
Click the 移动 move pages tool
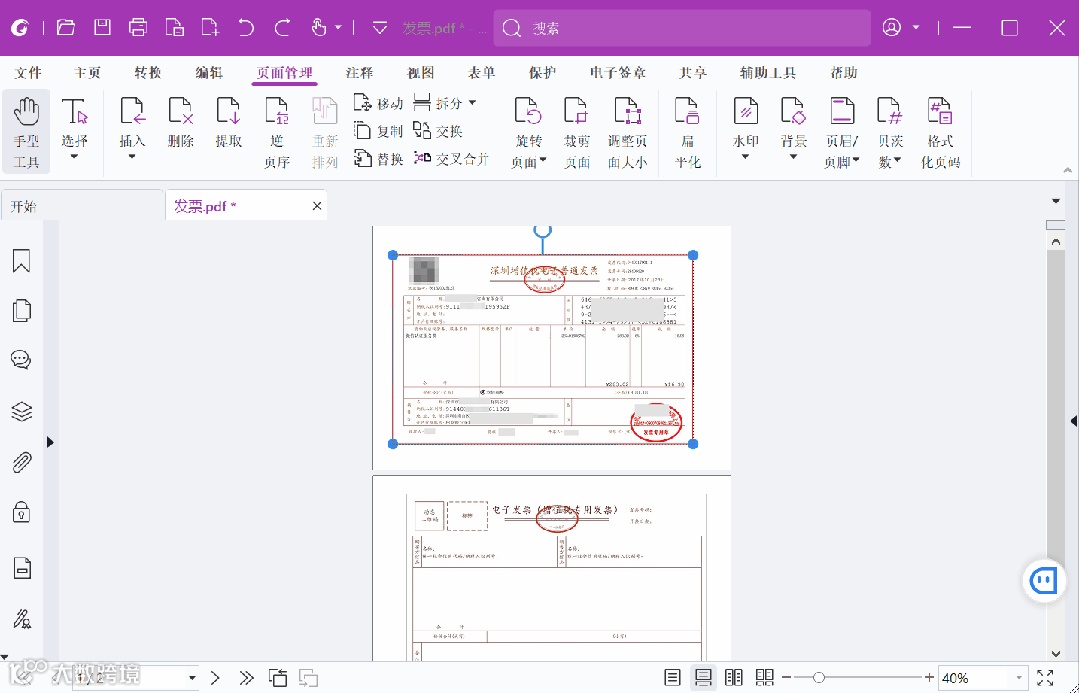pos(378,103)
